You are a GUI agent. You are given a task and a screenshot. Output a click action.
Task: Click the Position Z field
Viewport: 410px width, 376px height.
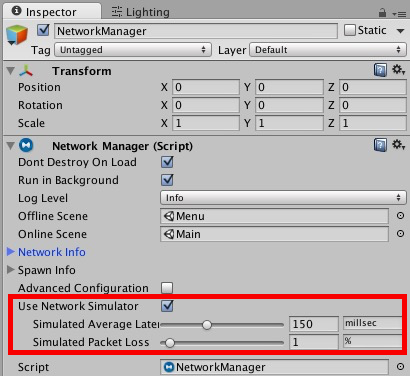[x=373, y=87]
